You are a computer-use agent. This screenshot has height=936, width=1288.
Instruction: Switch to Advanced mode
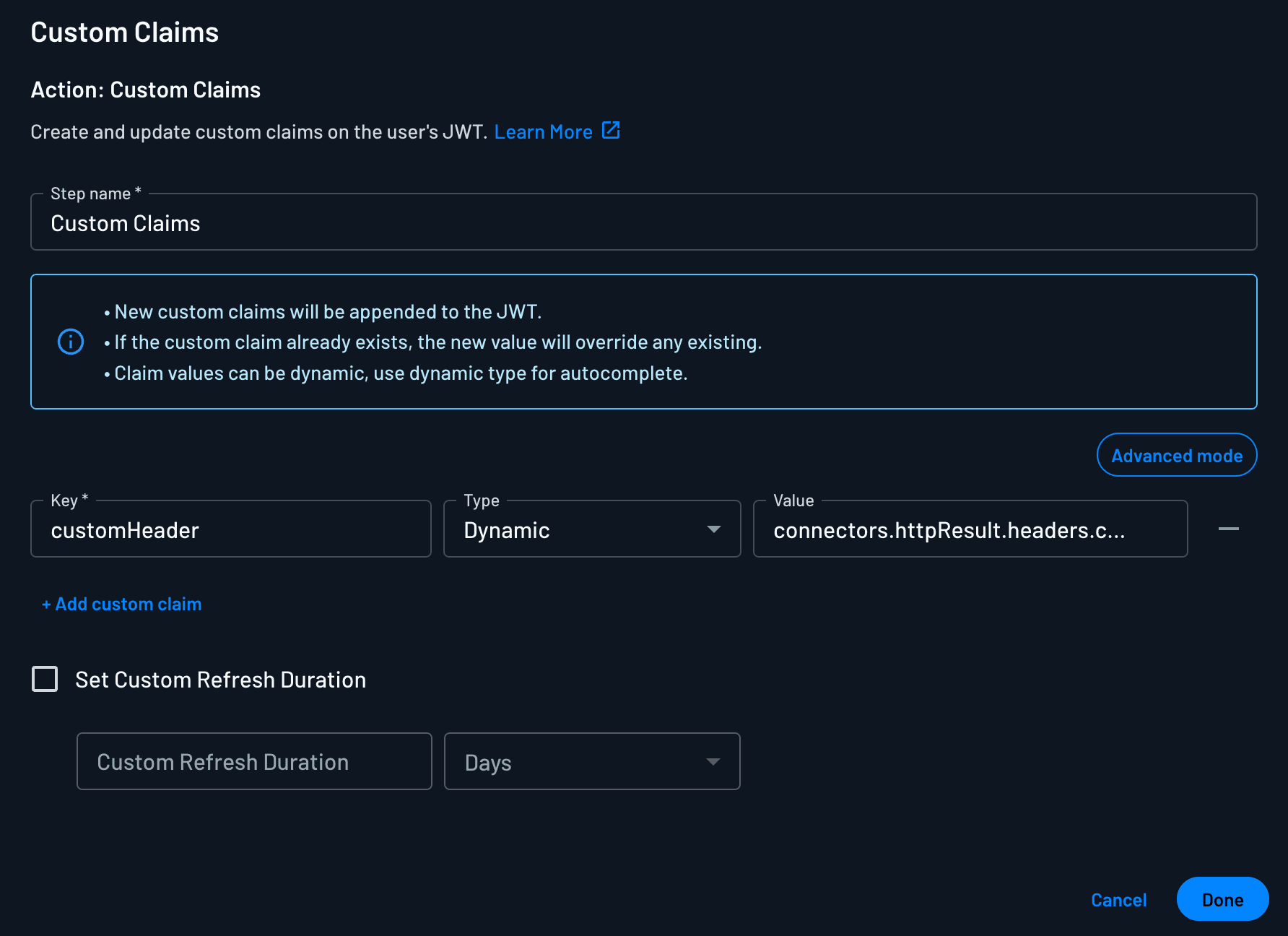click(1176, 455)
